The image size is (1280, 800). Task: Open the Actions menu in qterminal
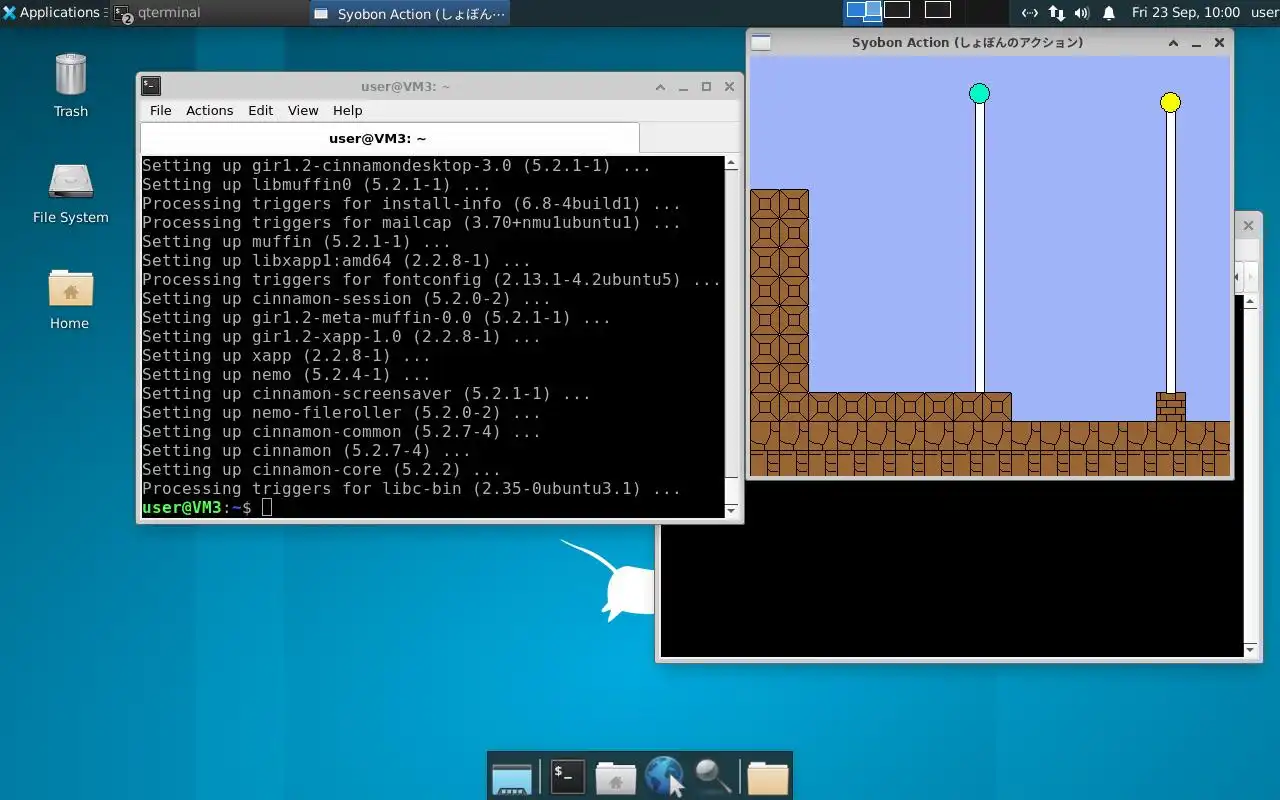point(209,110)
